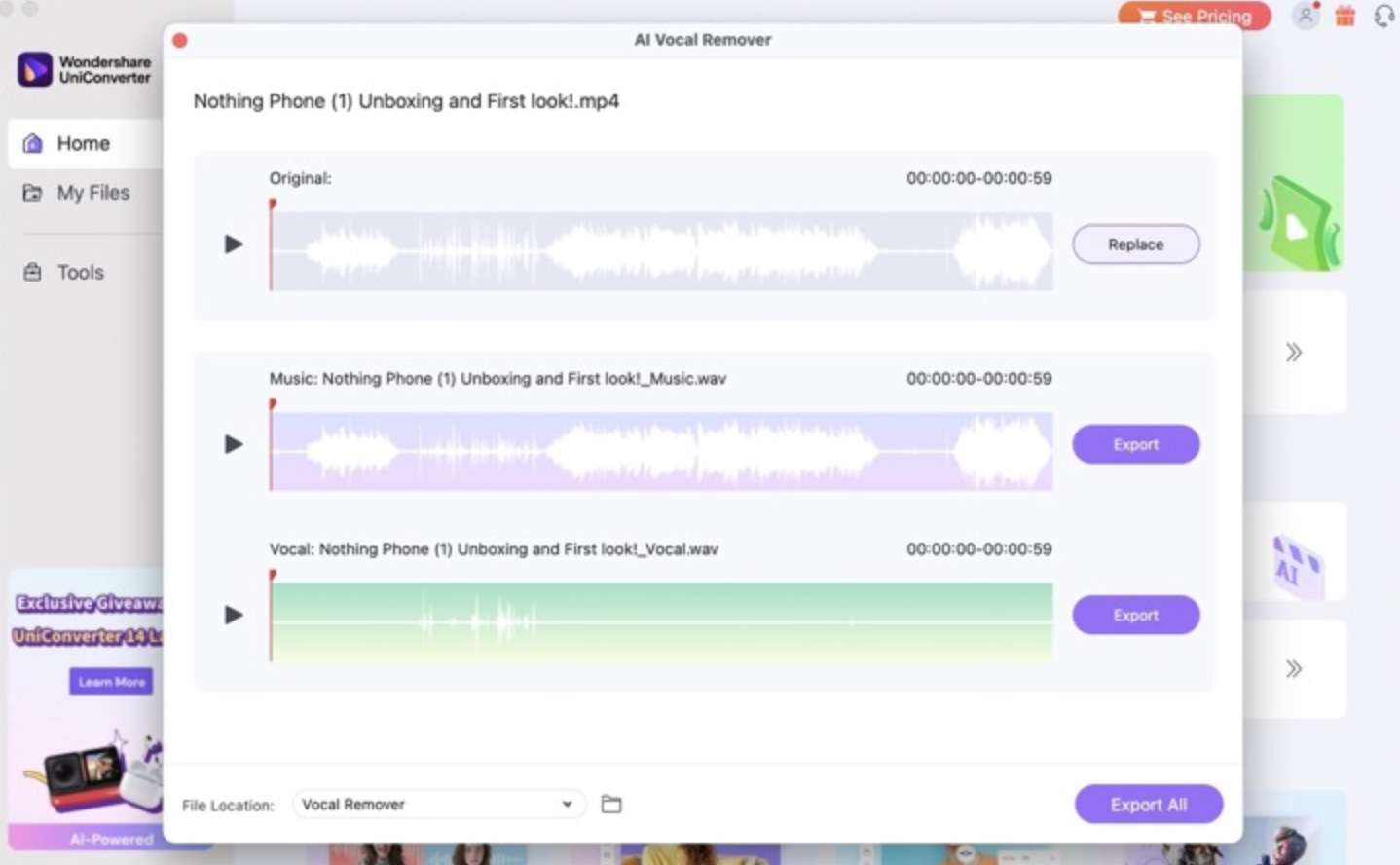Click the green audio speaker card icon
Viewport: 1400px width, 865px height.
[x=1301, y=222]
